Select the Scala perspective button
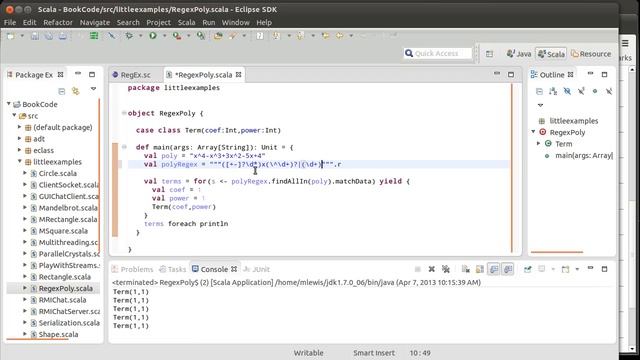The image size is (640, 360). coord(551,54)
